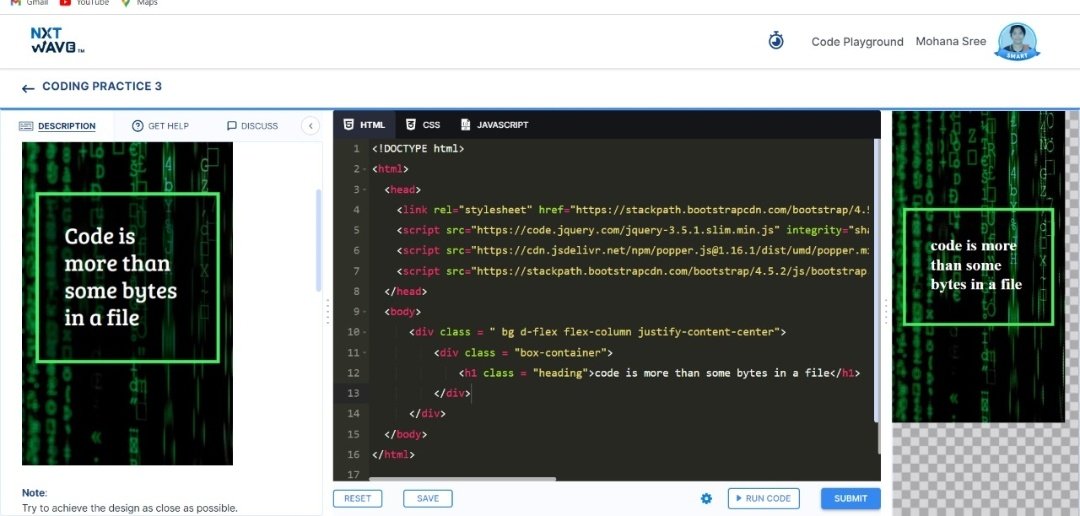Click the description panel vertical scrollbar
Screen dimensions: 1080x516
[318, 240]
